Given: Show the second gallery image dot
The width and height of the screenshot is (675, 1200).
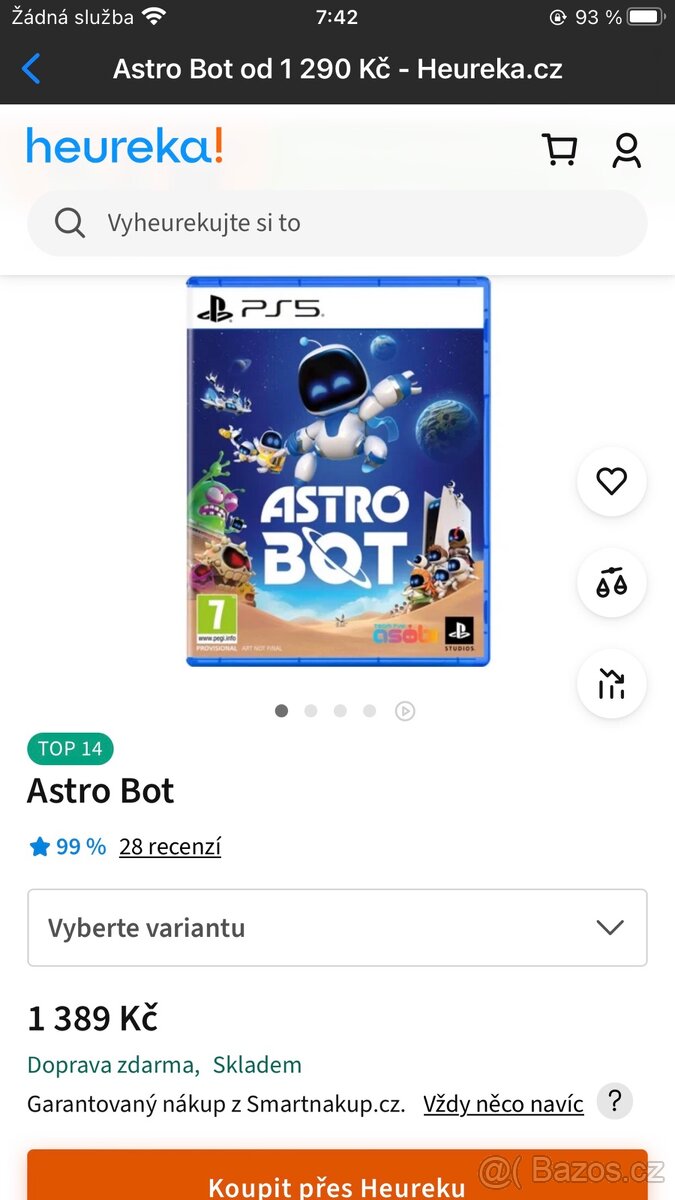Looking at the screenshot, I should click(311, 711).
